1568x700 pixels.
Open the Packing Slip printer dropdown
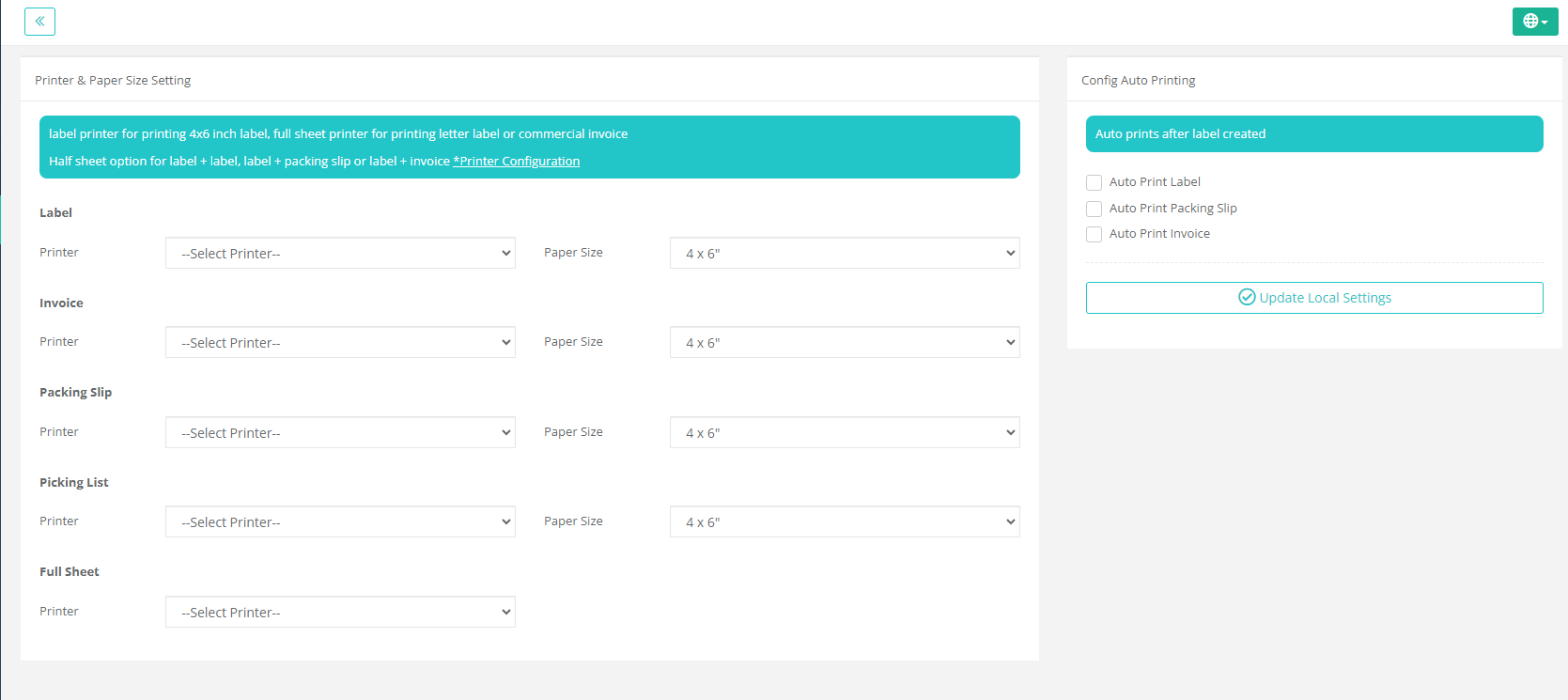coord(340,432)
